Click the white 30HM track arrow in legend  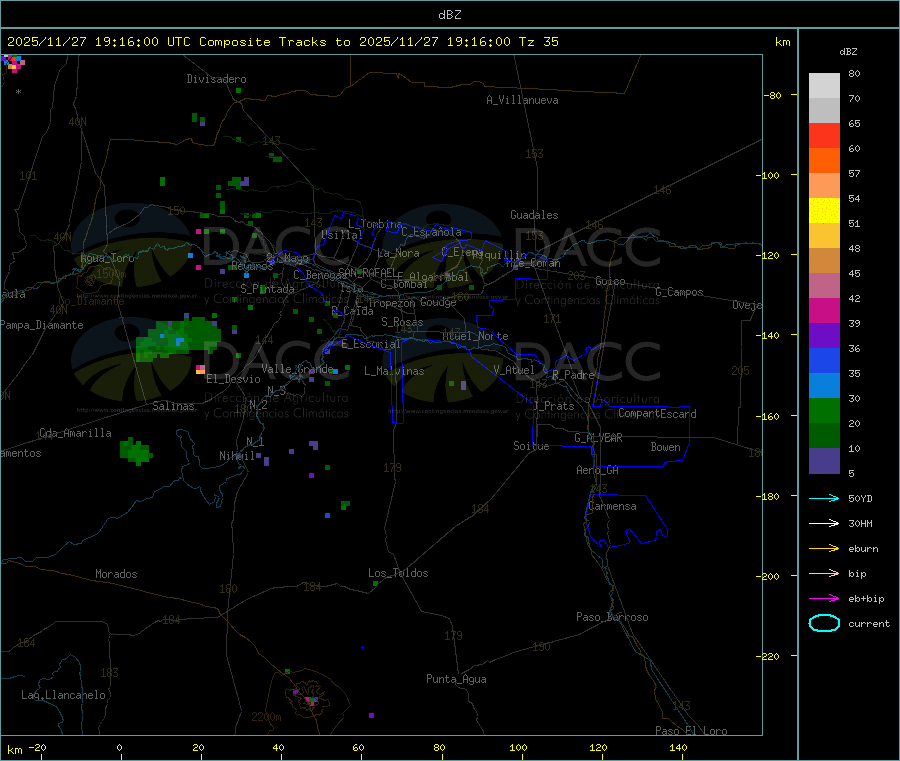[824, 523]
